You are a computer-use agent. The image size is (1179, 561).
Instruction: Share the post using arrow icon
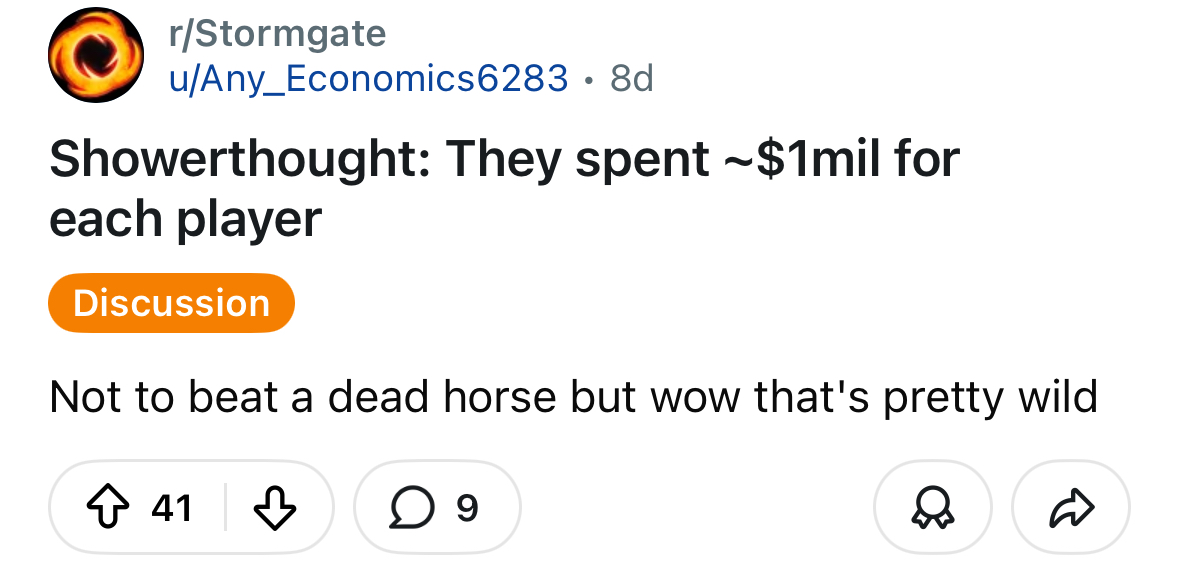(1070, 508)
